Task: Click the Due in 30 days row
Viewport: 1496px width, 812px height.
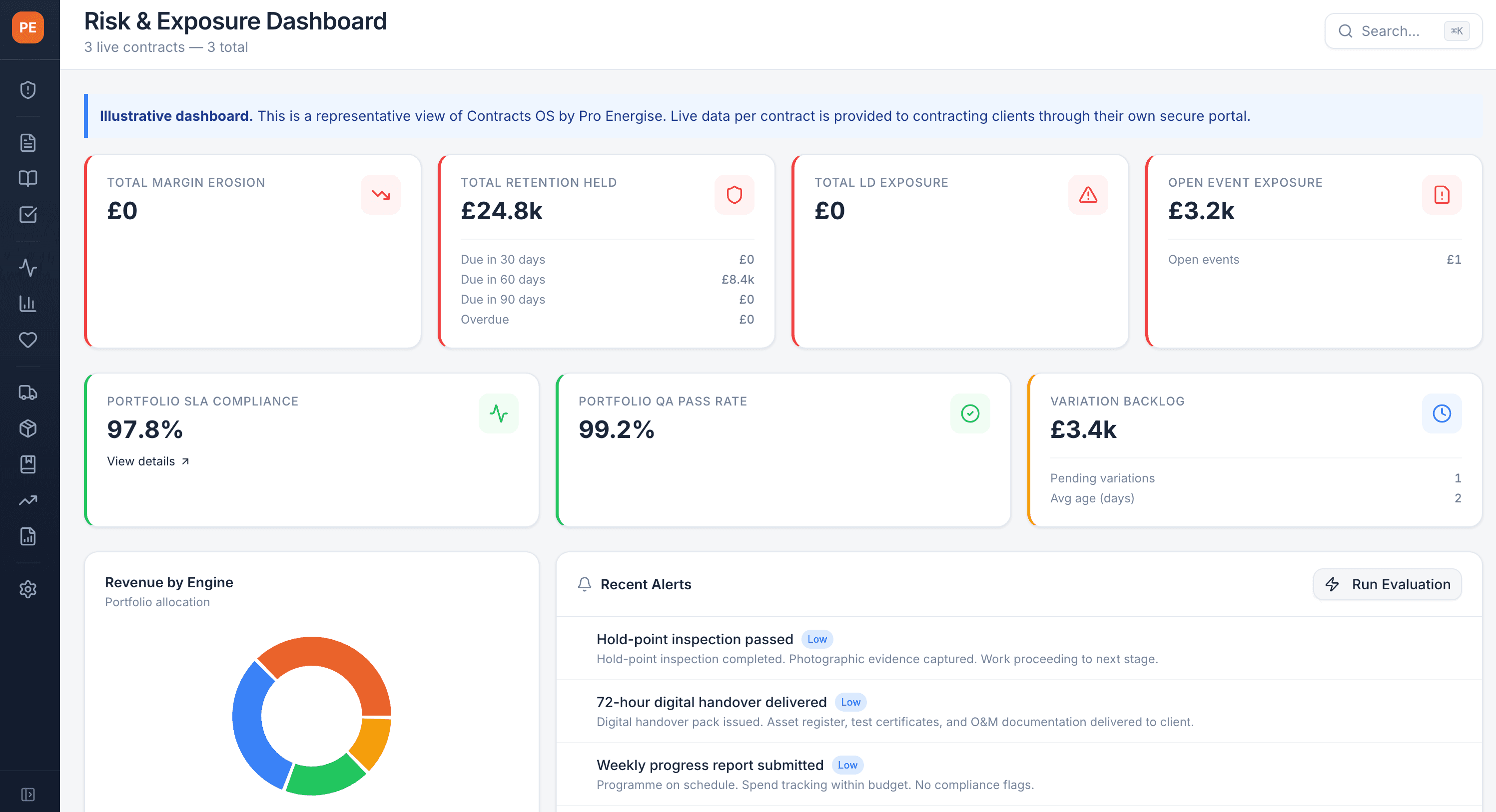Action: [607, 260]
